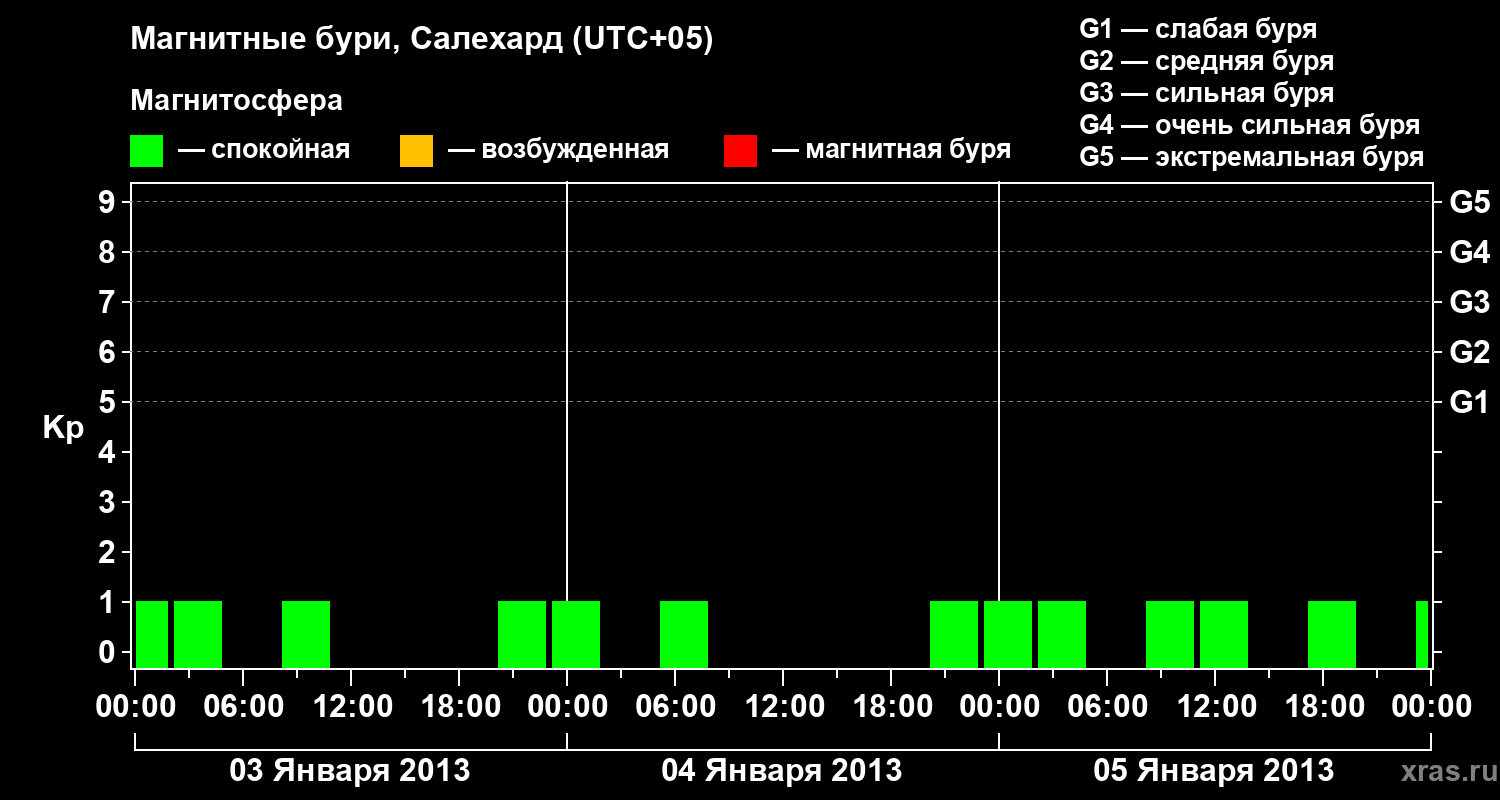Click the green bar for 05:00–08:00 on 04 January
This screenshot has width=1500, height=800.
pyautogui.click(x=684, y=634)
